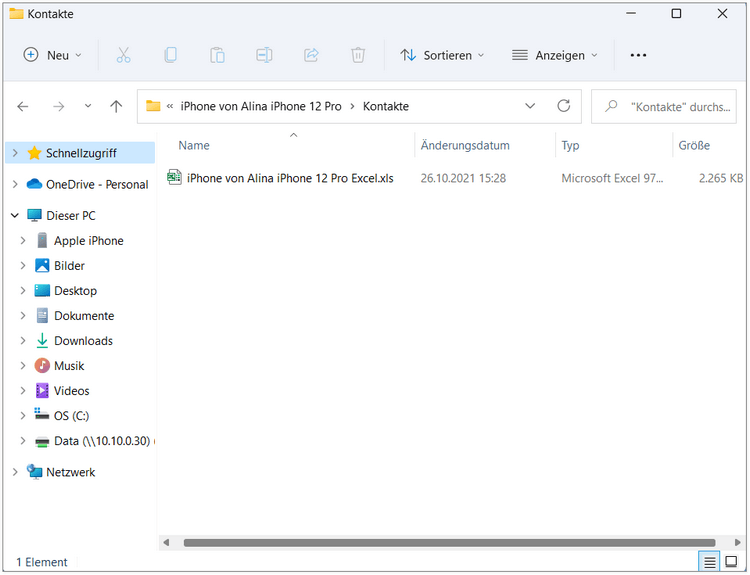Click the Kontakte search box
Screen dimensions: 750x575
[x=664, y=106]
